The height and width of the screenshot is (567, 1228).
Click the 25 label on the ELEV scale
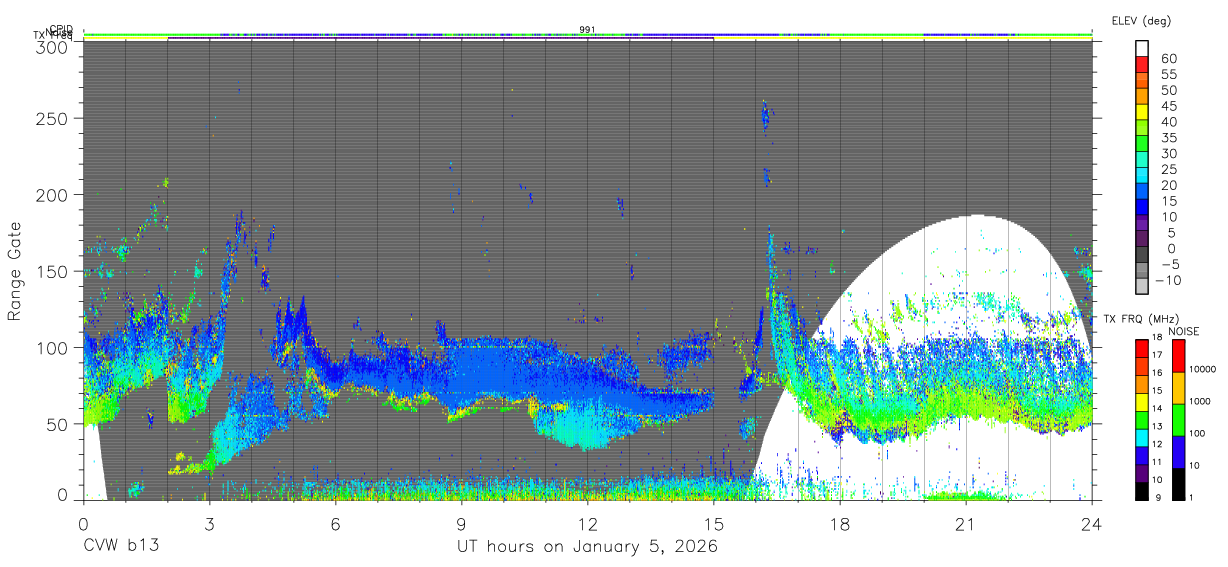coord(1168,169)
